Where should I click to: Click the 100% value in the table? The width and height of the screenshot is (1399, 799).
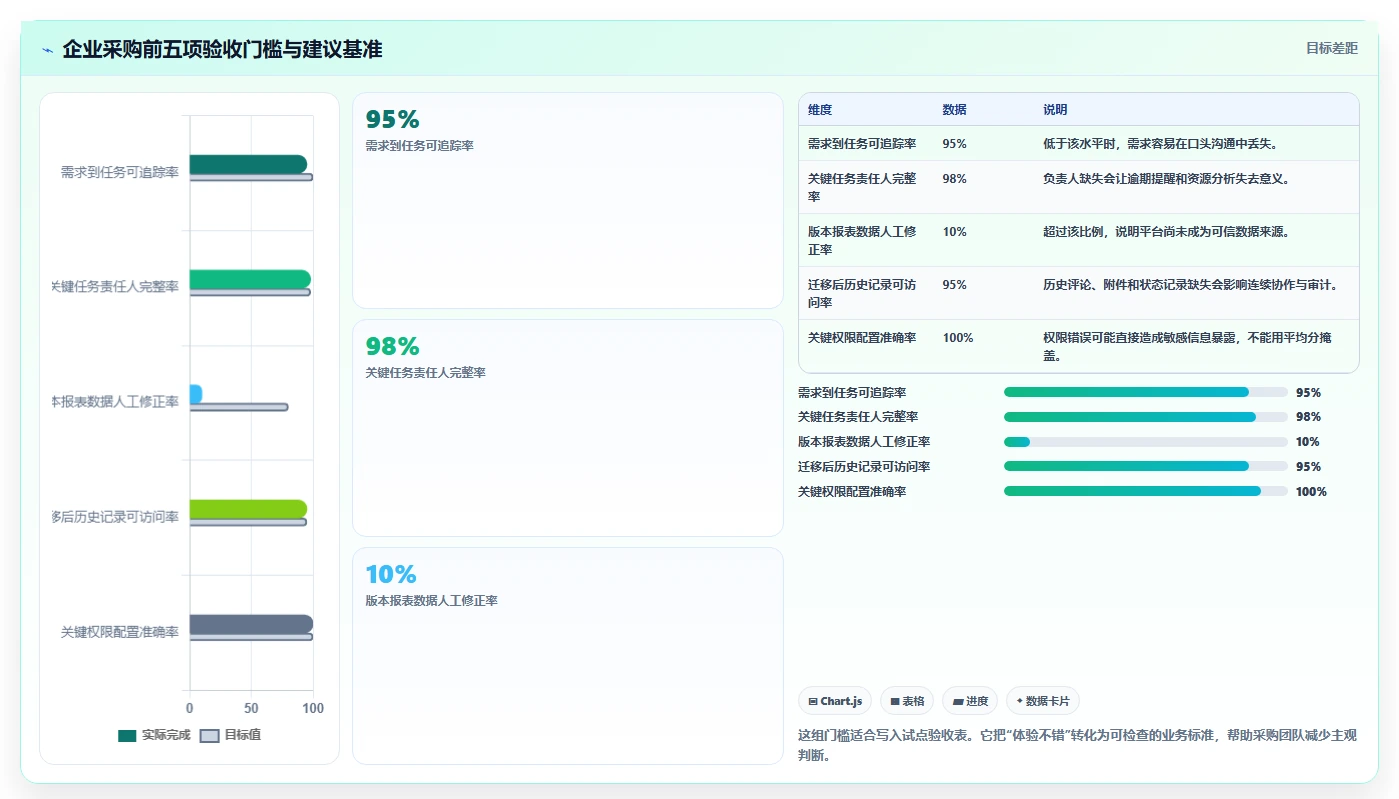(x=958, y=337)
